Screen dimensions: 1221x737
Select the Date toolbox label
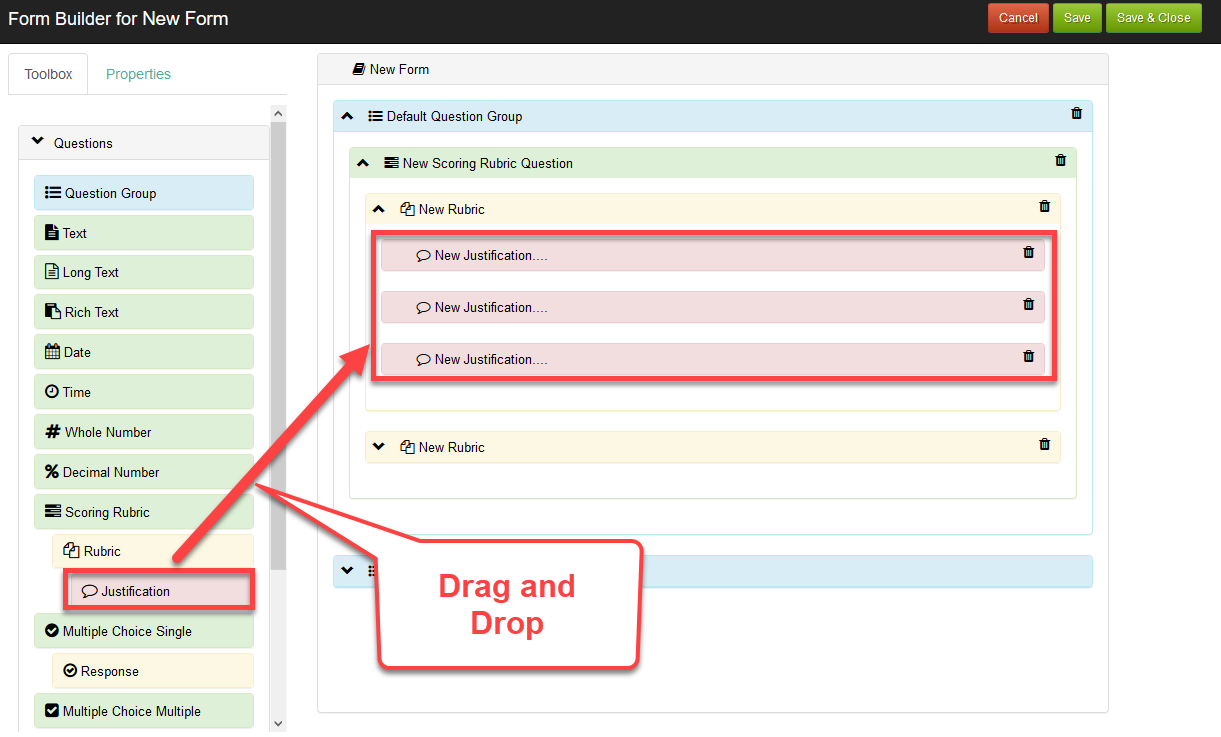coord(77,352)
